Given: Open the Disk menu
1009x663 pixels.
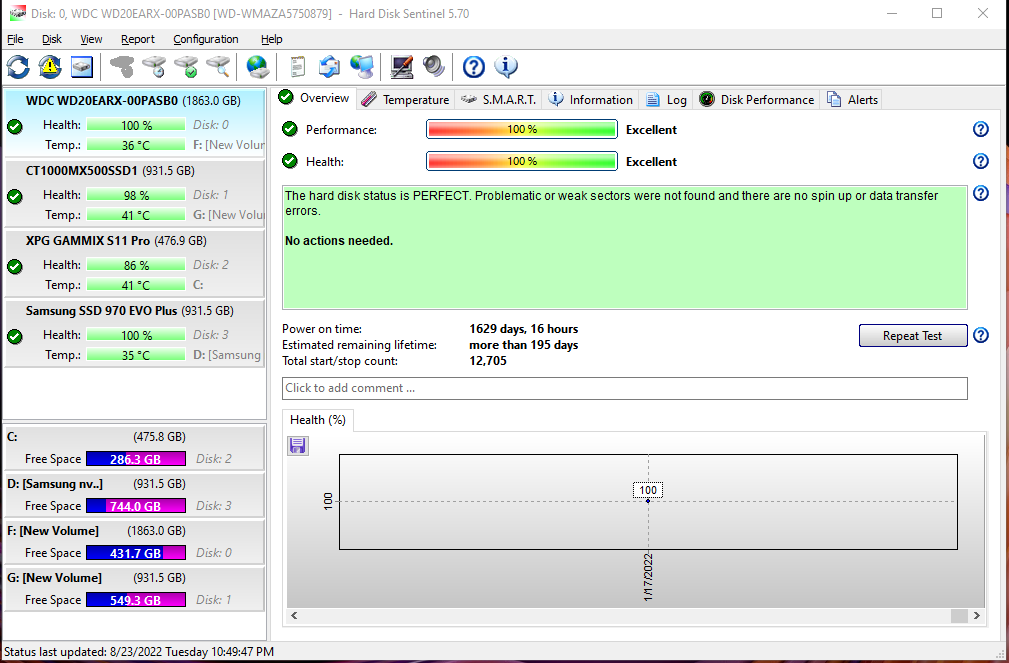Looking at the screenshot, I should pos(51,39).
